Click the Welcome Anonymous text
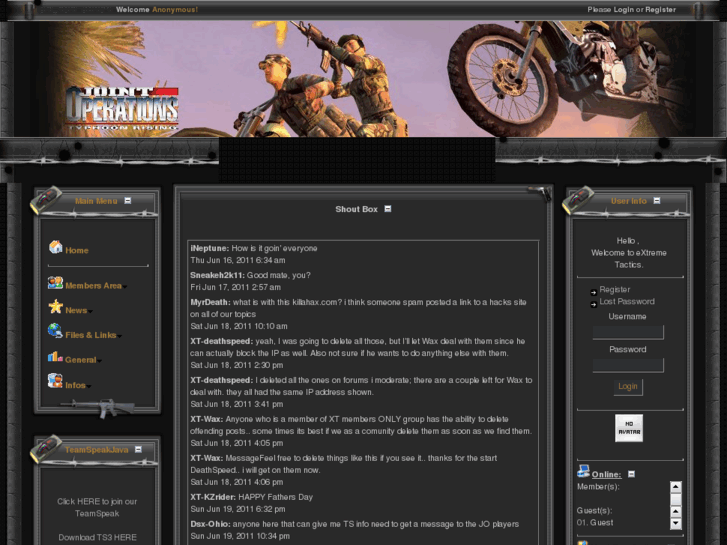 pos(157,9)
